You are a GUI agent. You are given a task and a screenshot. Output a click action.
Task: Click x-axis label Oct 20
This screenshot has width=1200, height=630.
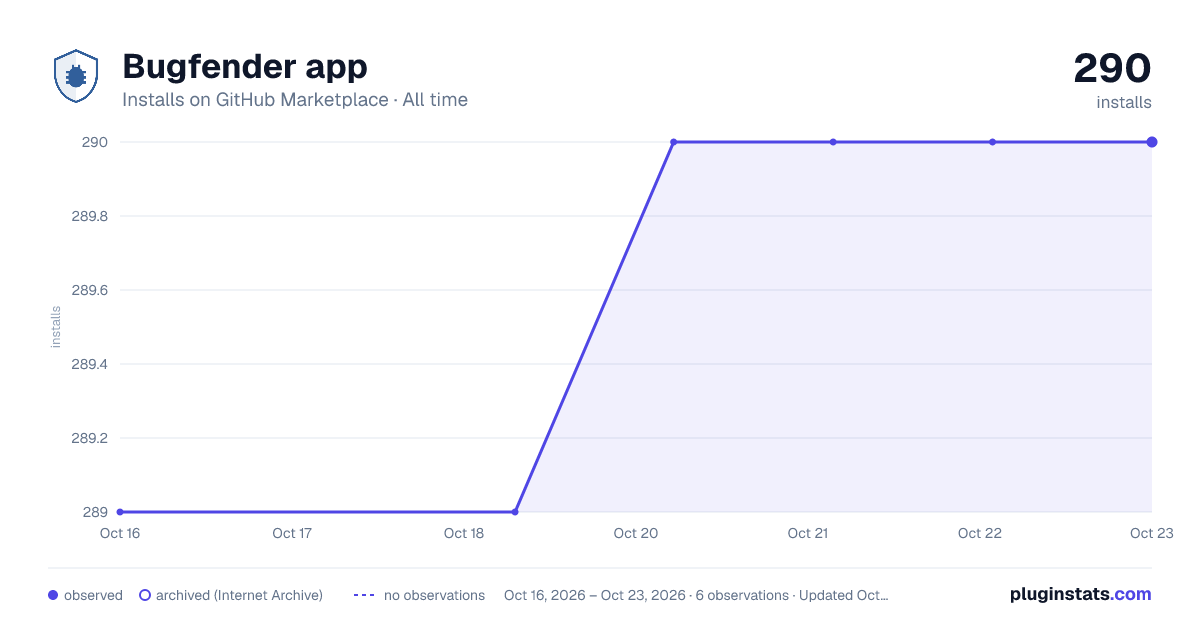click(x=636, y=533)
